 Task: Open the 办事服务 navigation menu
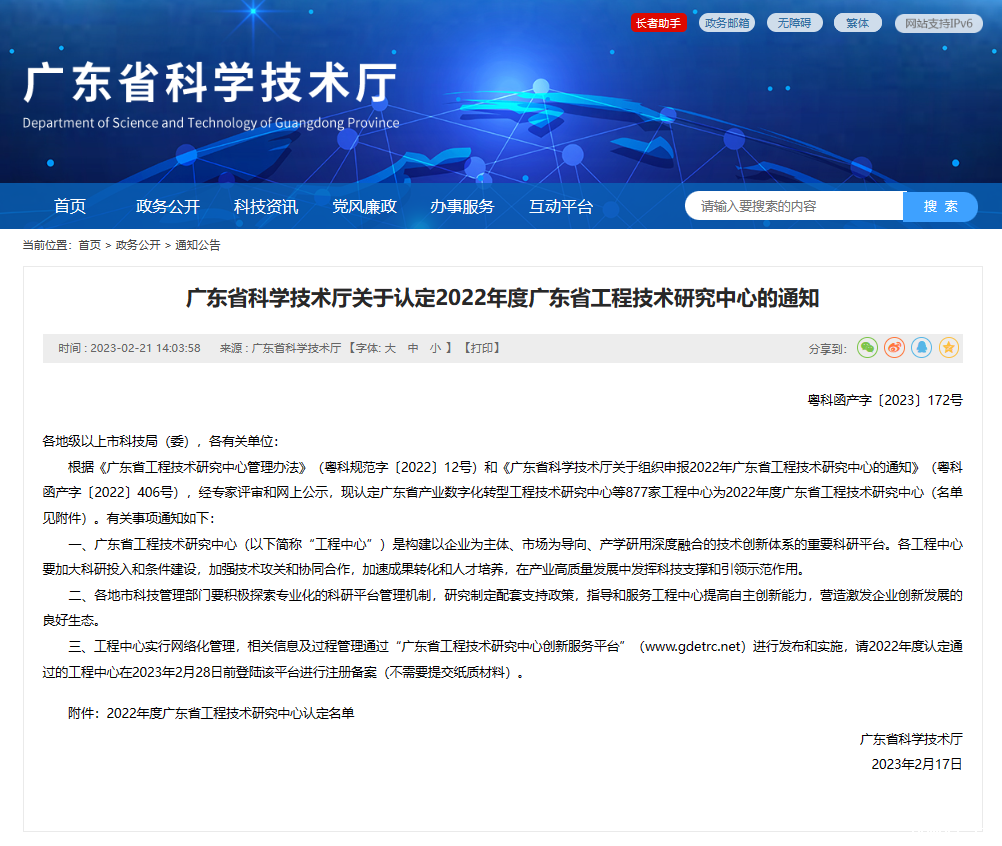[462, 206]
